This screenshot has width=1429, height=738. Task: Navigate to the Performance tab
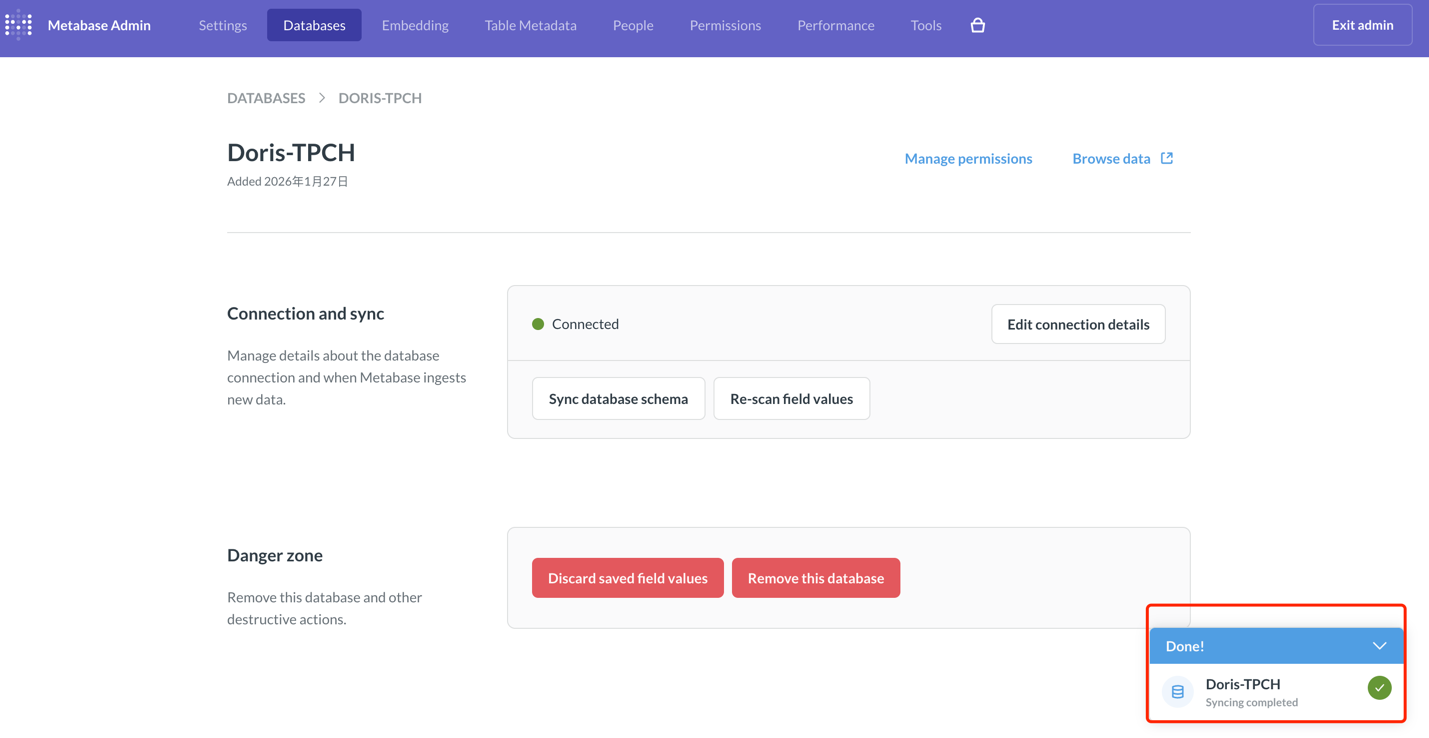tap(835, 25)
